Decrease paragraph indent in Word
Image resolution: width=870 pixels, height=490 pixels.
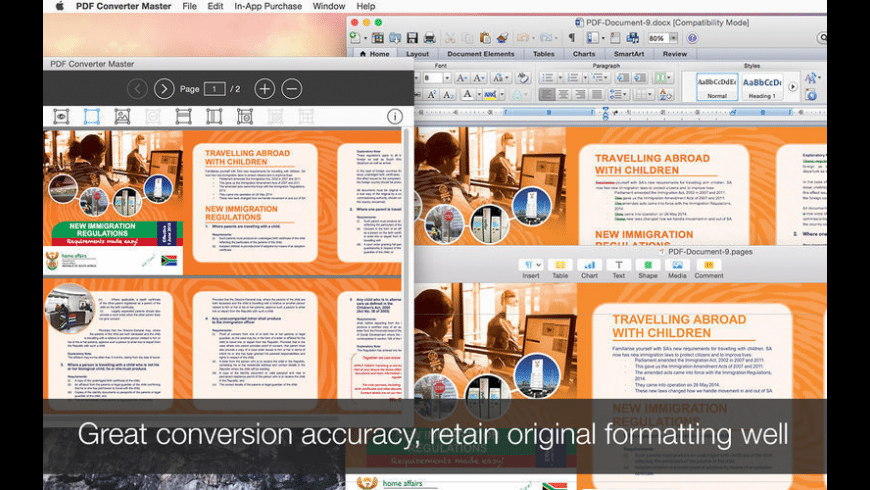click(622, 78)
